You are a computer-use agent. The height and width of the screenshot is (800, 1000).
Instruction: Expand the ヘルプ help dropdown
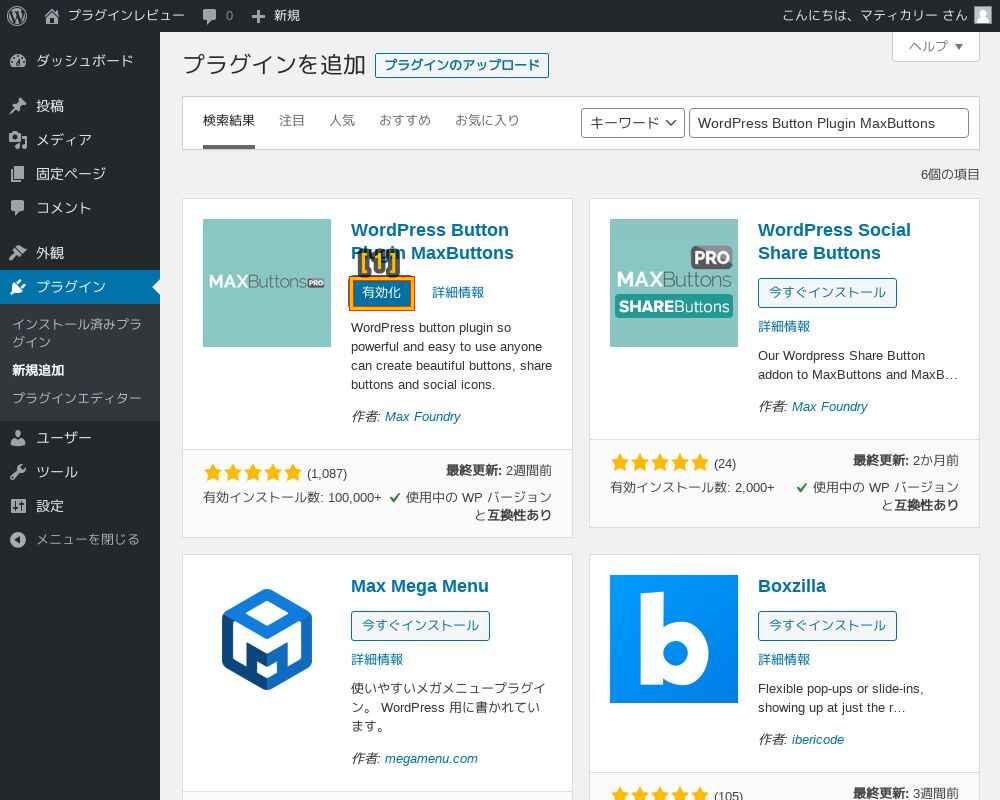[936, 47]
